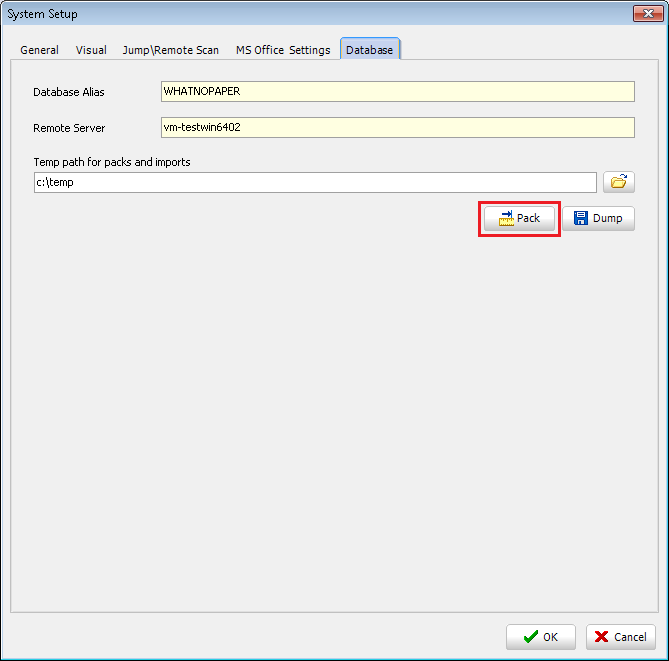Click the Remote Server label
The width and height of the screenshot is (669, 661).
(69, 128)
